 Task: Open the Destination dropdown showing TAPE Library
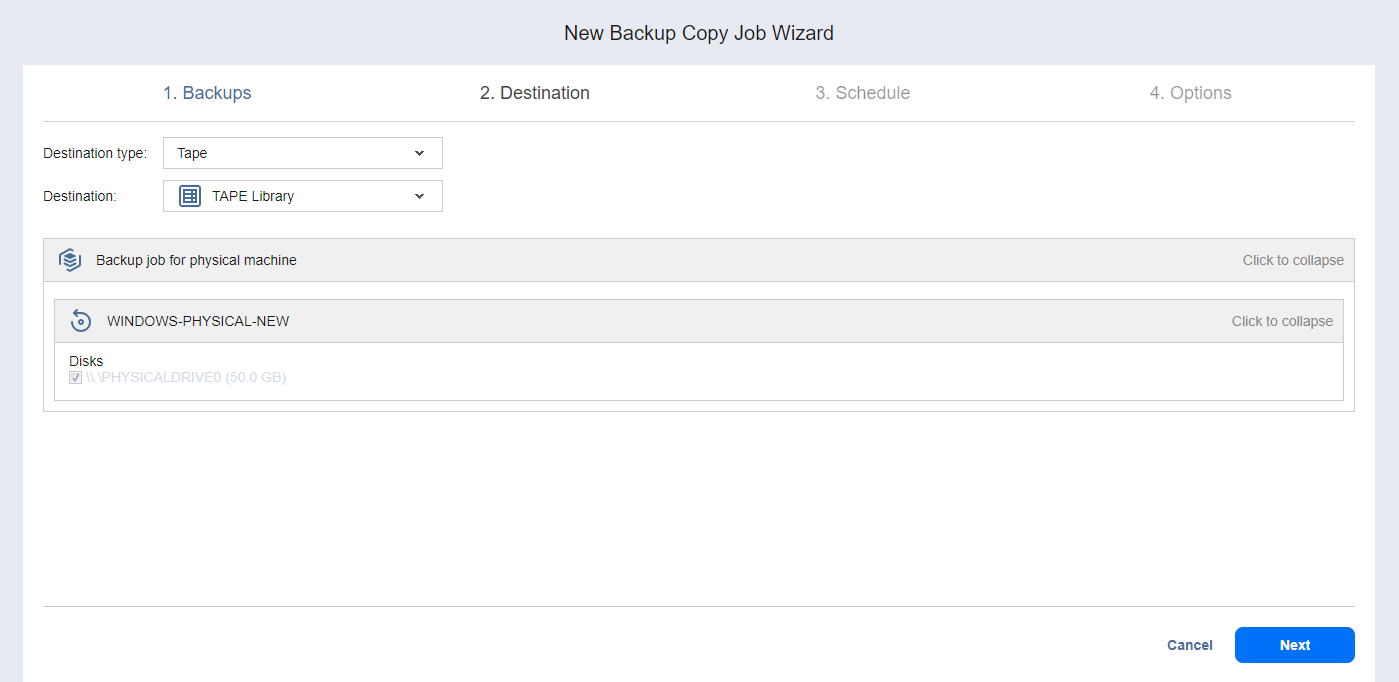tap(302, 196)
